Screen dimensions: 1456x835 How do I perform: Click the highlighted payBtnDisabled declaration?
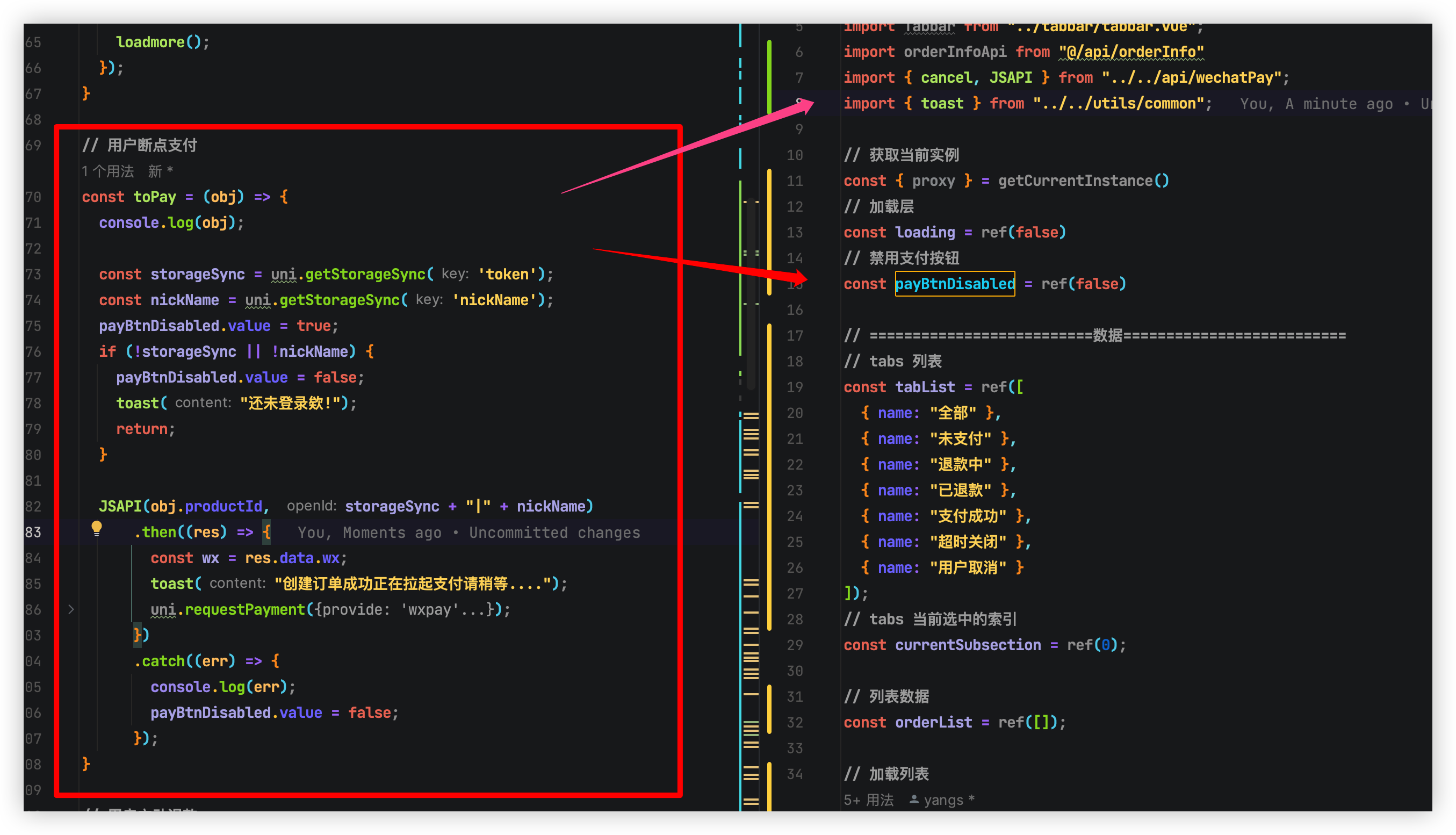pos(955,284)
